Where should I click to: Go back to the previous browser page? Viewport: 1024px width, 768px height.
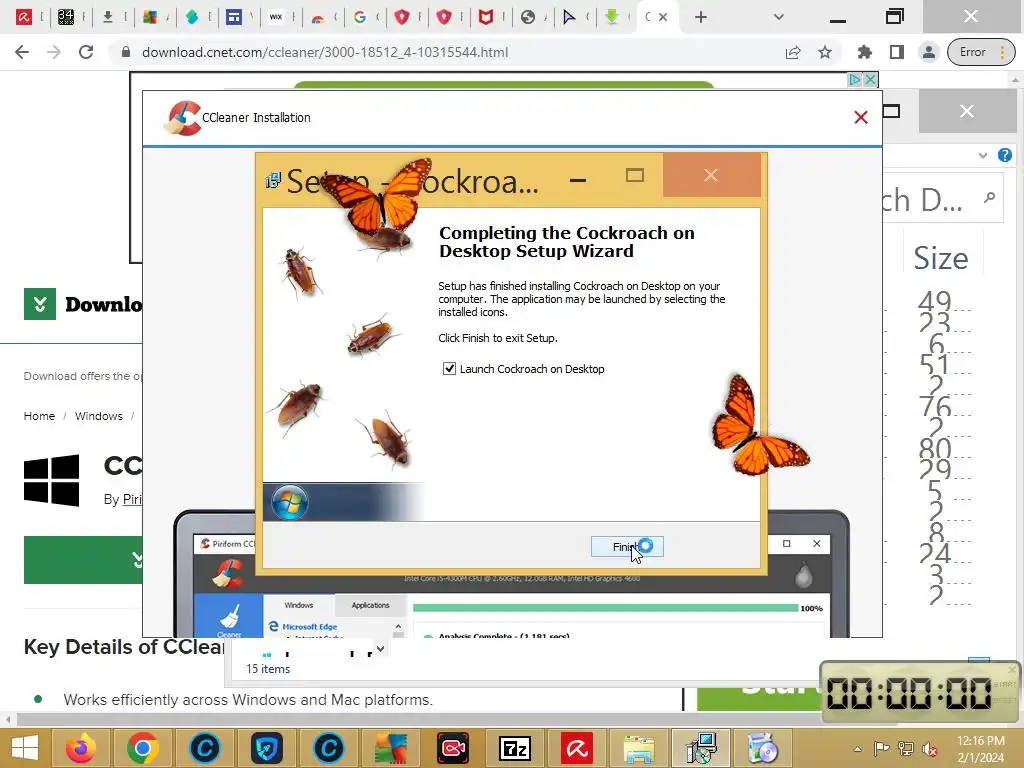coord(22,52)
